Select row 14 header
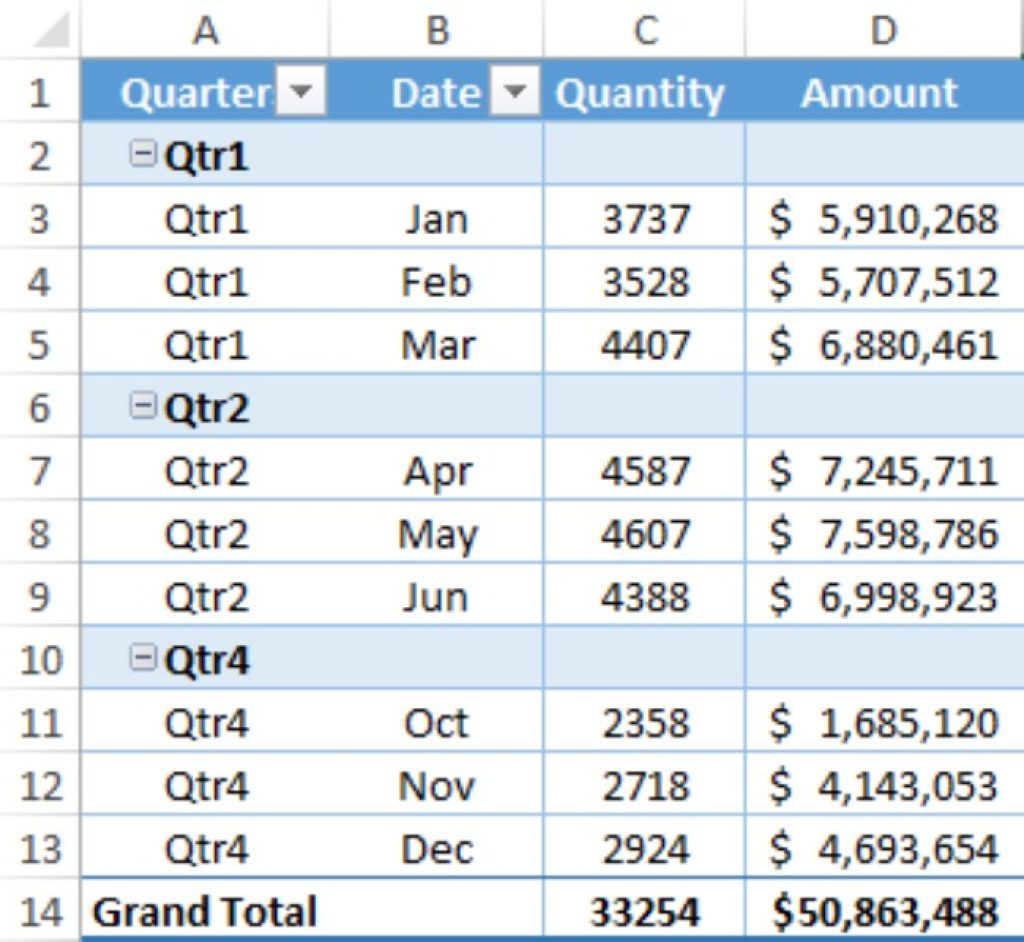Image resolution: width=1024 pixels, height=942 pixels. click(x=40, y=912)
